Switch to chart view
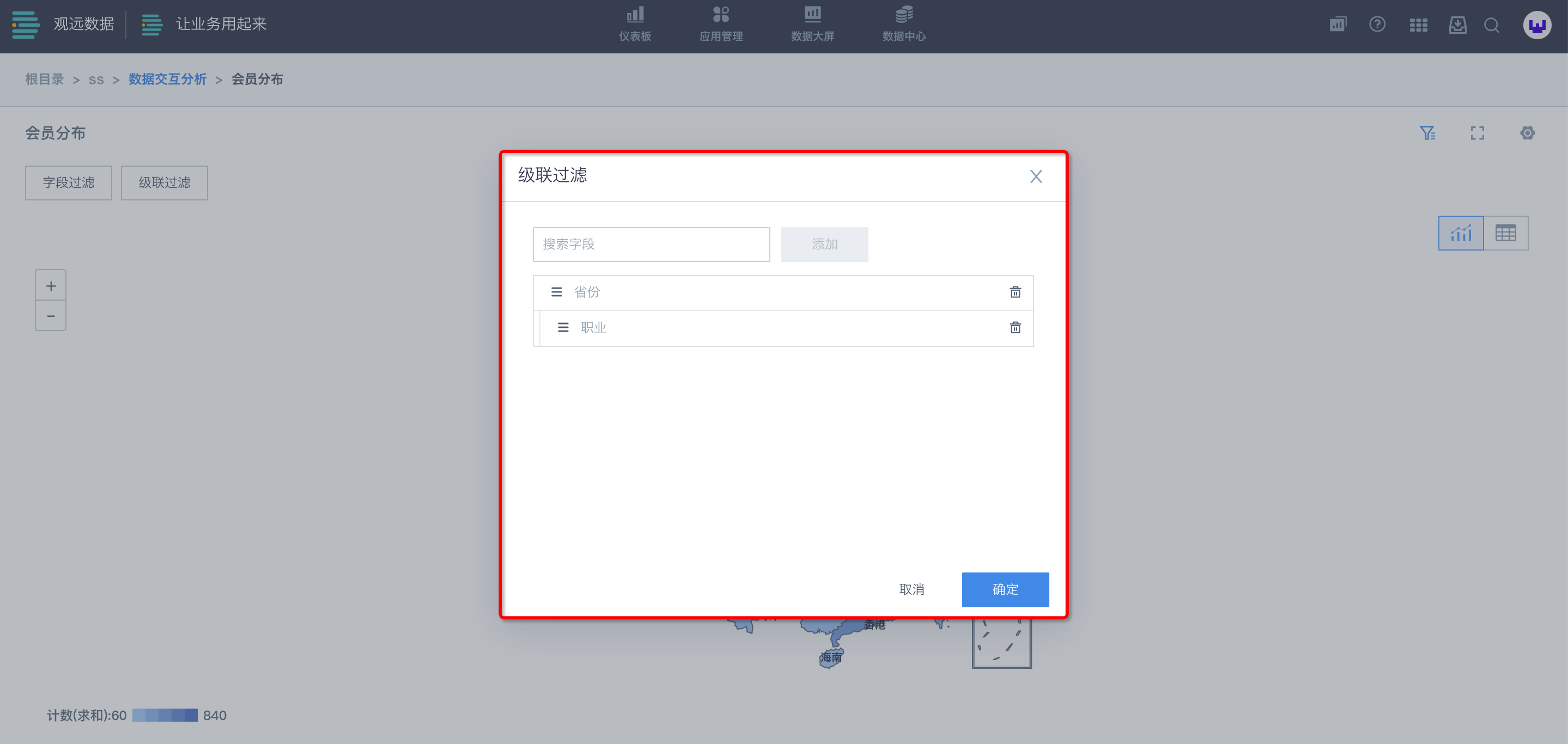Screen dimensions: 1568x744 1461,233
